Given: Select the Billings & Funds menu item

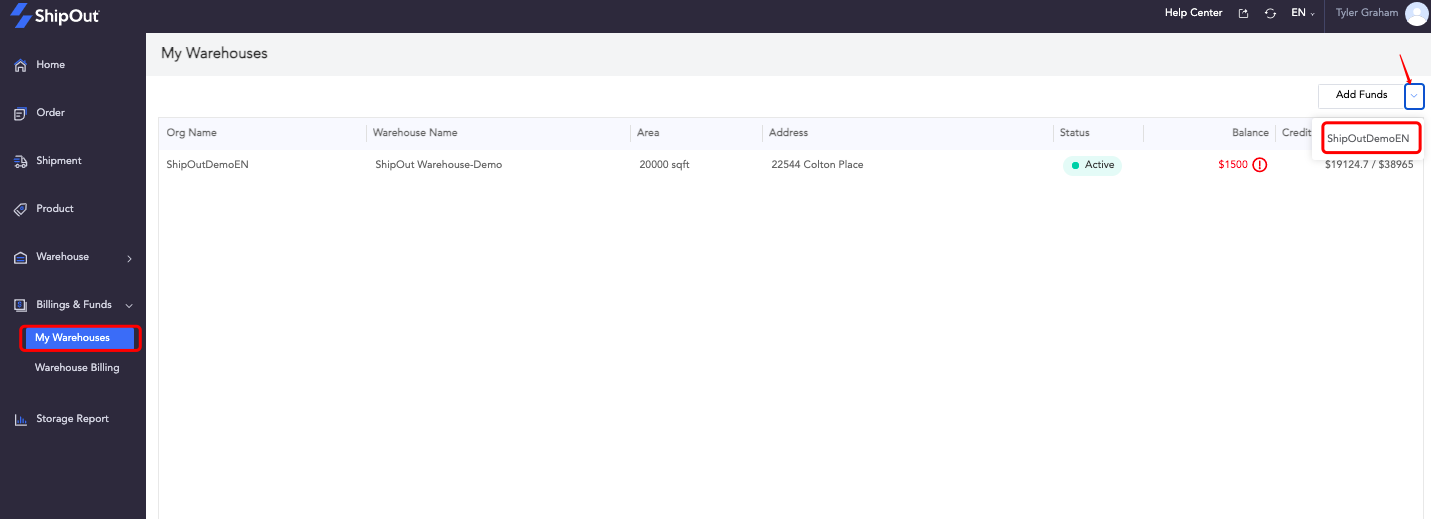Looking at the screenshot, I should [x=73, y=305].
